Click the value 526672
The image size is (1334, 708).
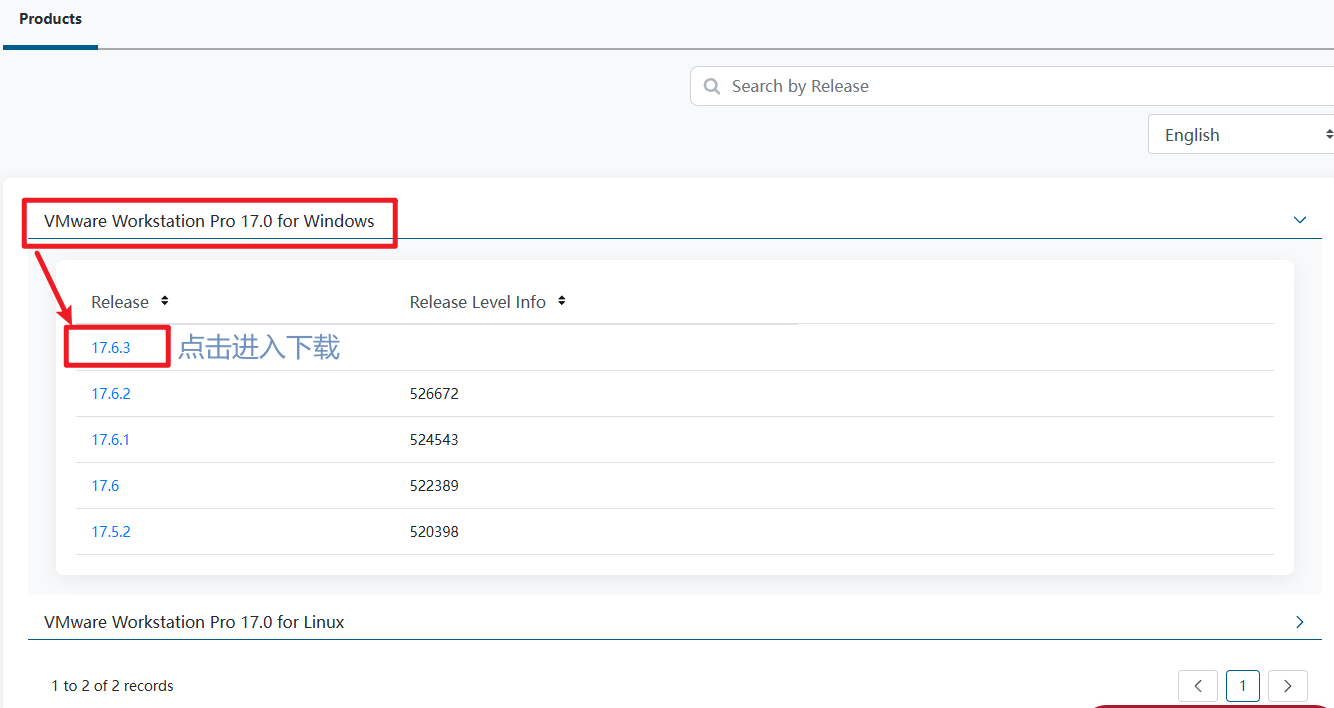coord(434,394)
